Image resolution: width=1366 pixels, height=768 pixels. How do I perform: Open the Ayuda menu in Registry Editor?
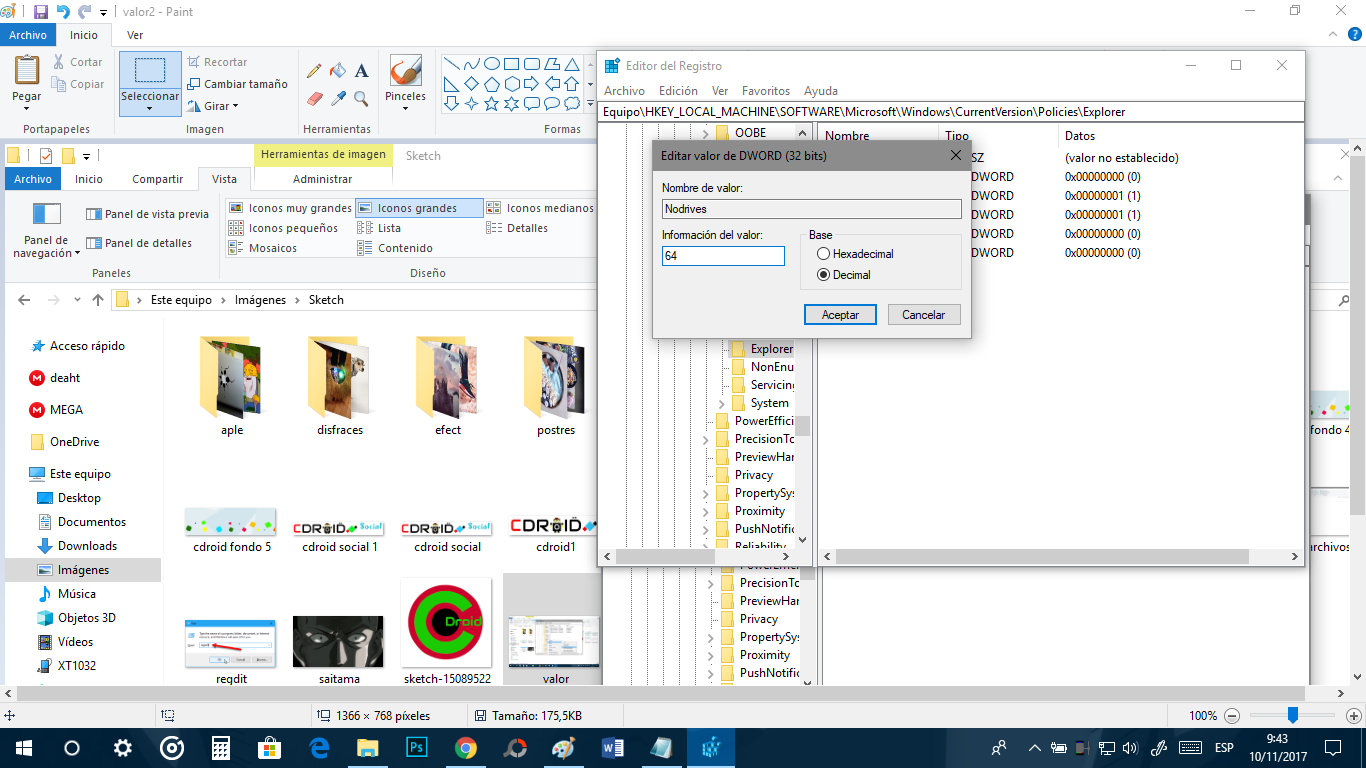point(821,91)
